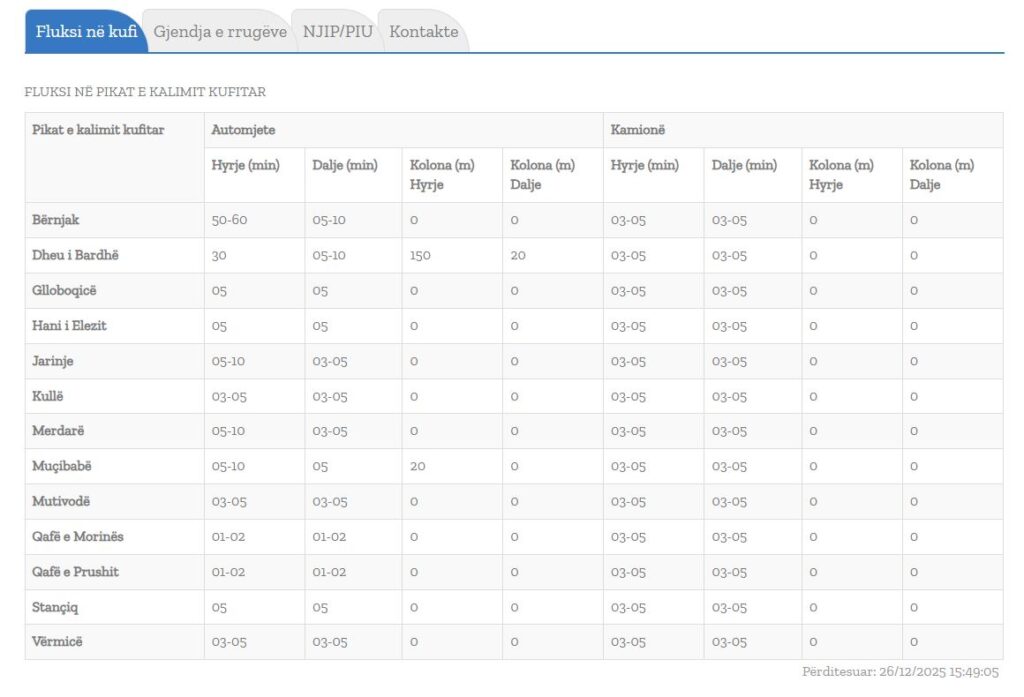Select the Dheu i Bardhë row name

click(x=75, y=255)
